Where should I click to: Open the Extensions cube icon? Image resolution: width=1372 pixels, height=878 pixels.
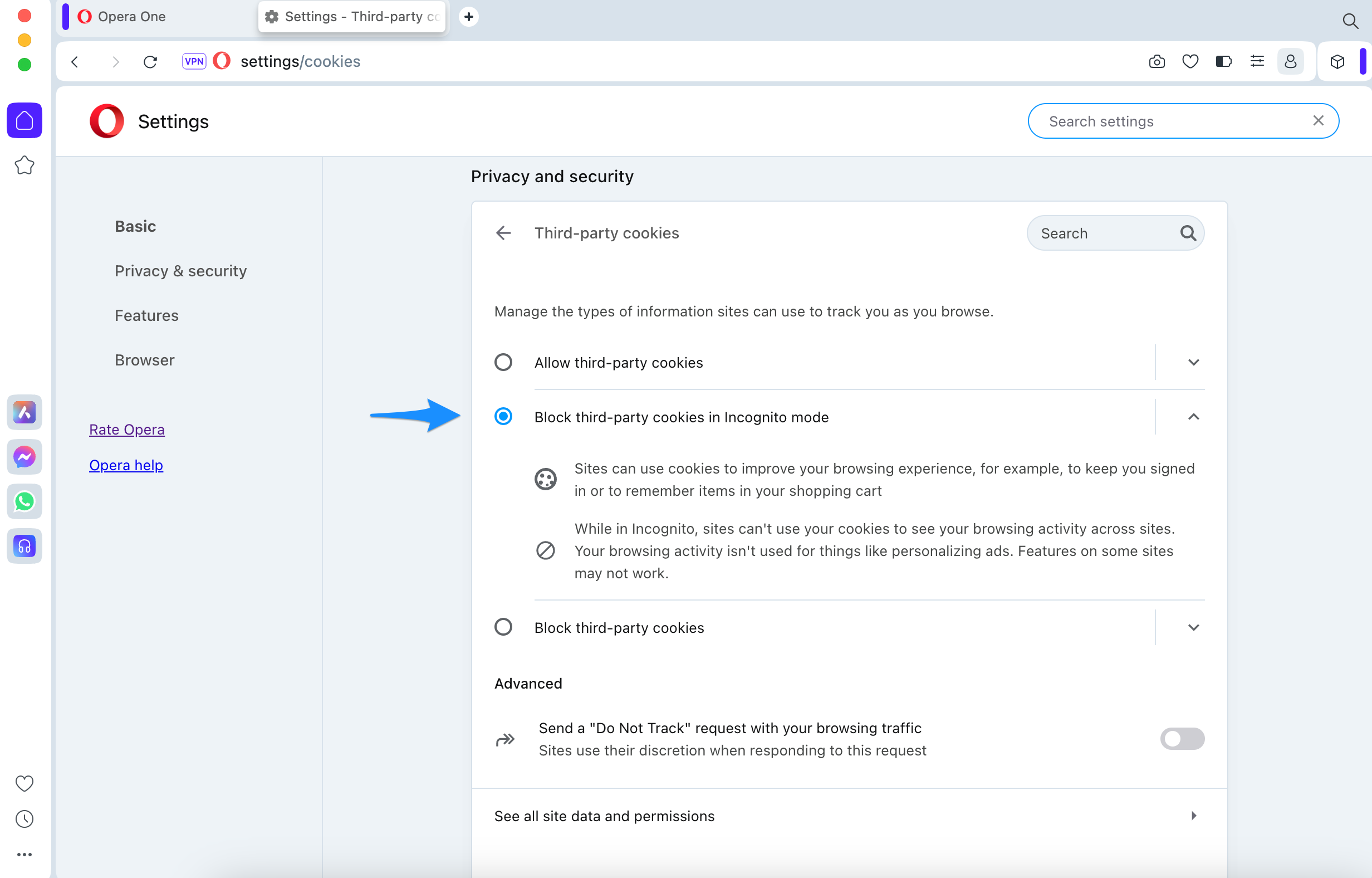(1338, 62)
